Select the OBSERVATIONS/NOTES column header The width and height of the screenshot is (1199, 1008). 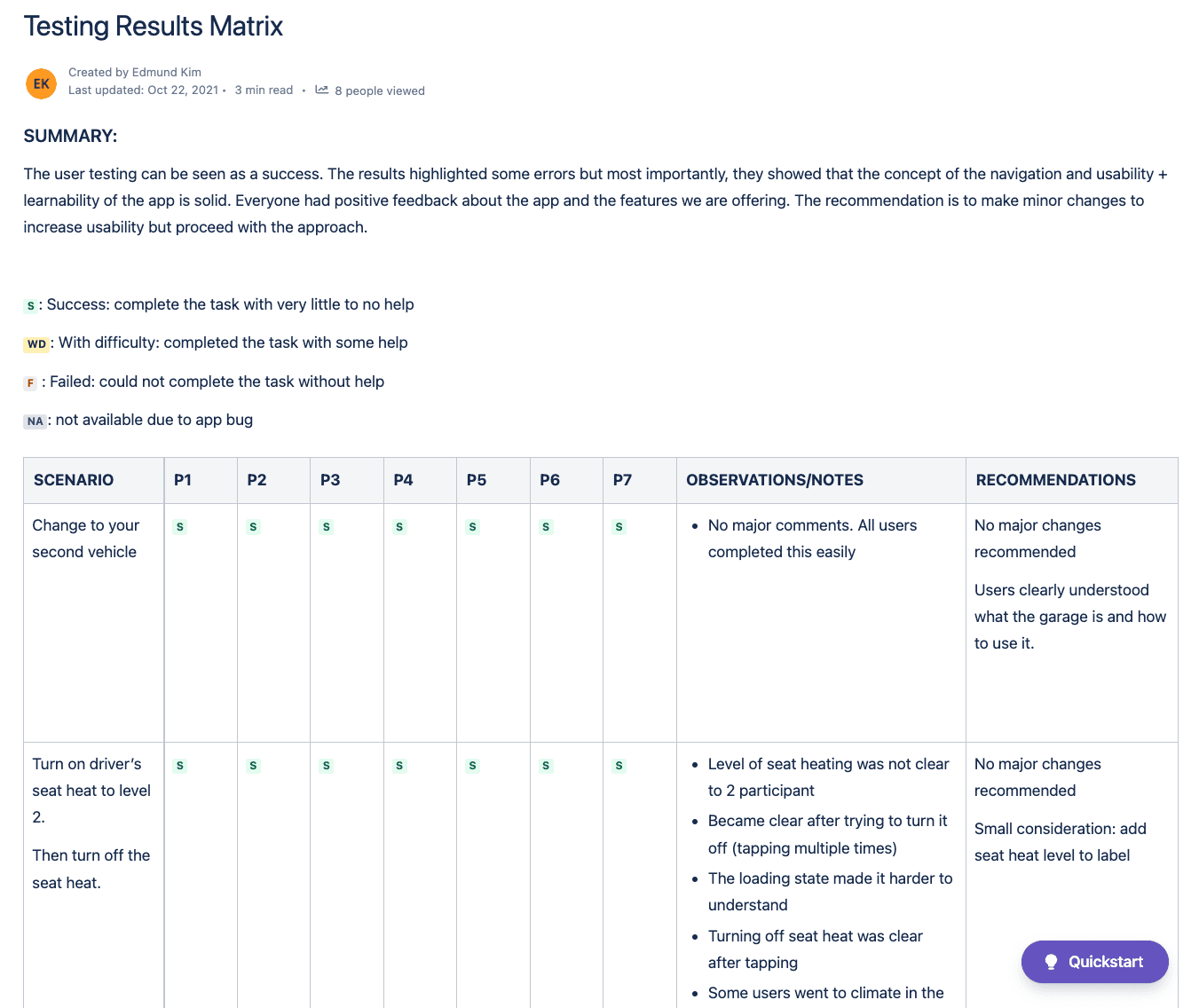click(x=774, y=479)
